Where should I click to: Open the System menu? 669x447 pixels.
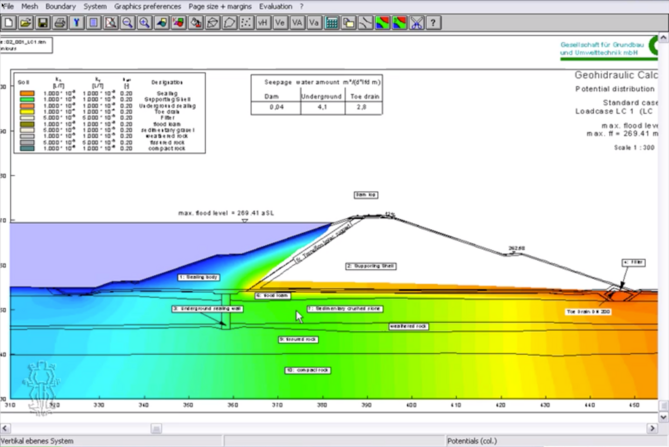(x=95, y=6)
